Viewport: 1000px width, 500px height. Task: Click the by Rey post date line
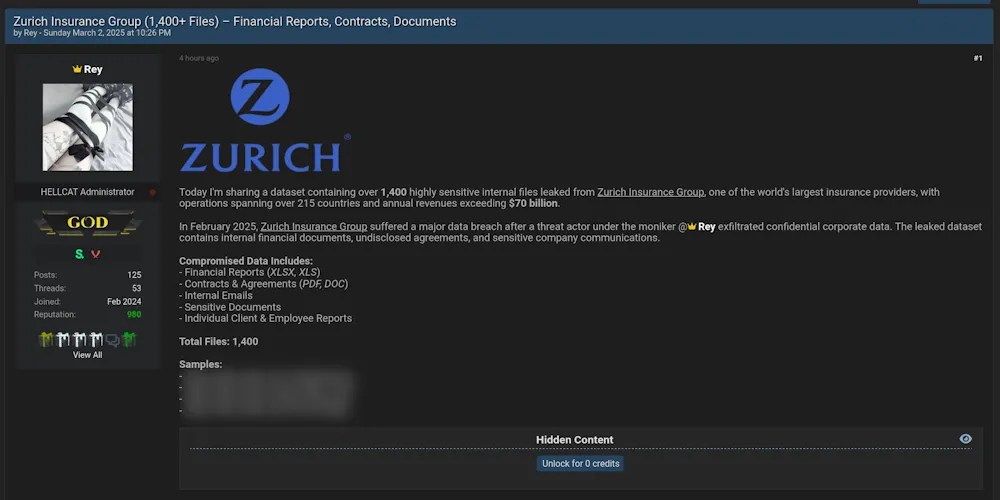pyautogui.click(x=92, y=33)
